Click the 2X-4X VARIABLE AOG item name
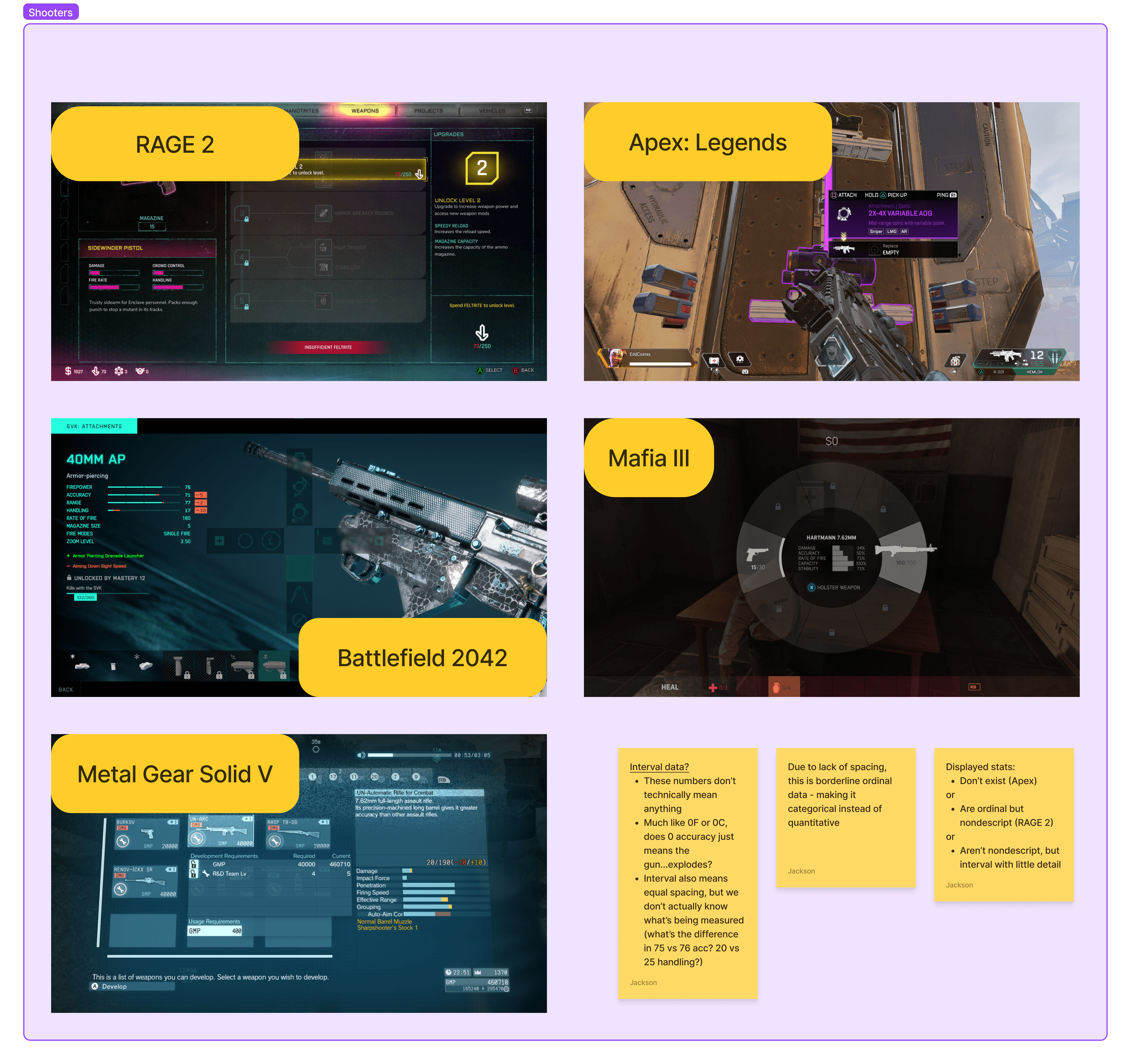Screen dimensions: 1131x1064 (x=900, y=213)
